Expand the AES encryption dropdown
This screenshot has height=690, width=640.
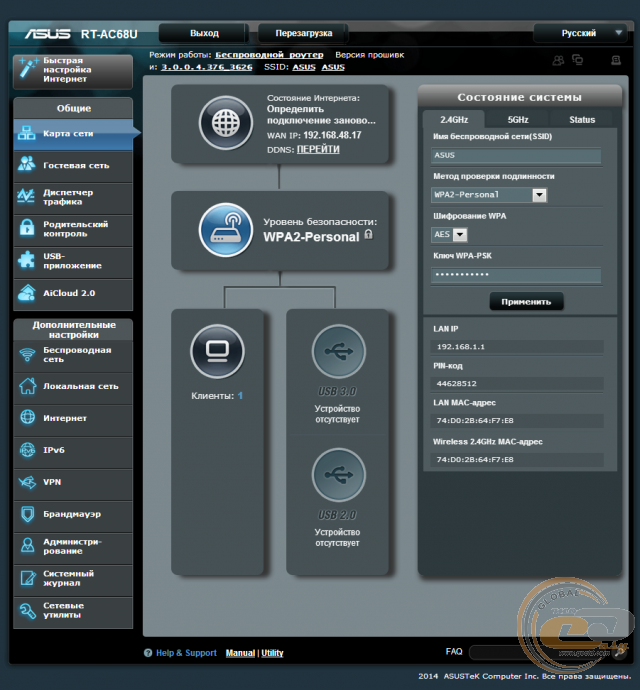coord(460,235)
